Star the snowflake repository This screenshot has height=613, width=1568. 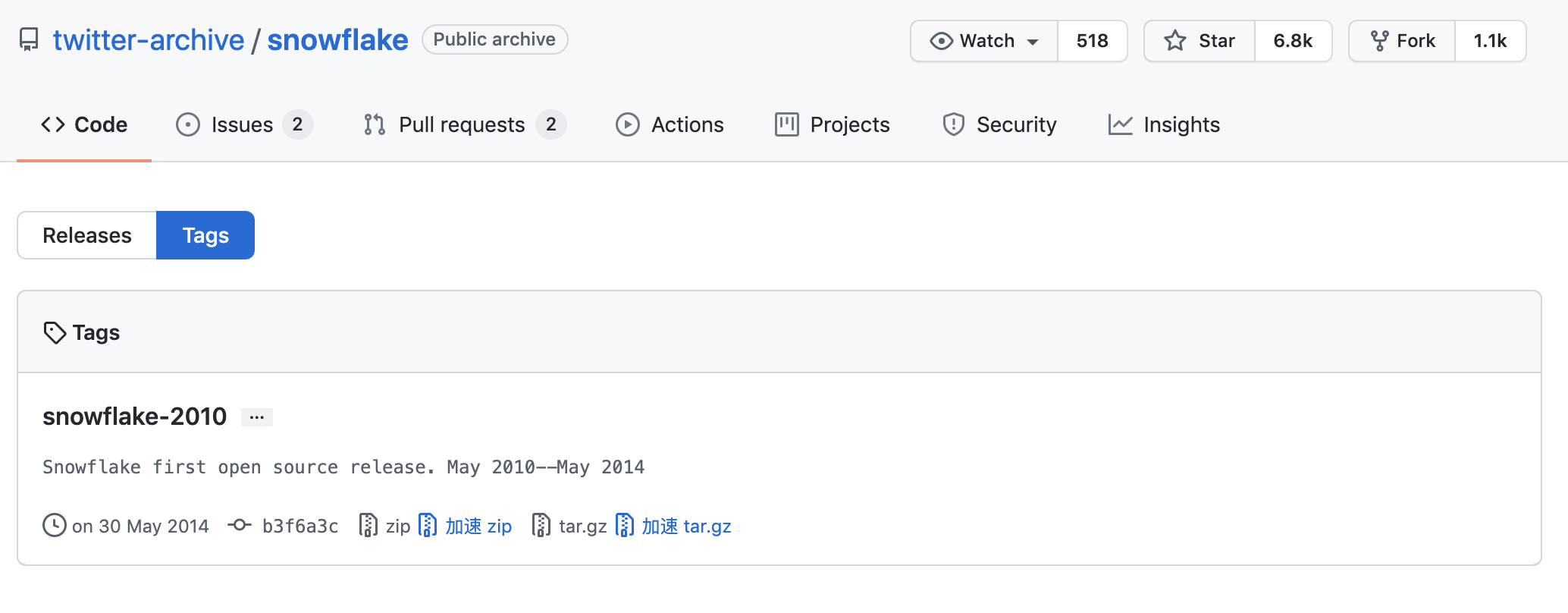tap(1200, 41)
